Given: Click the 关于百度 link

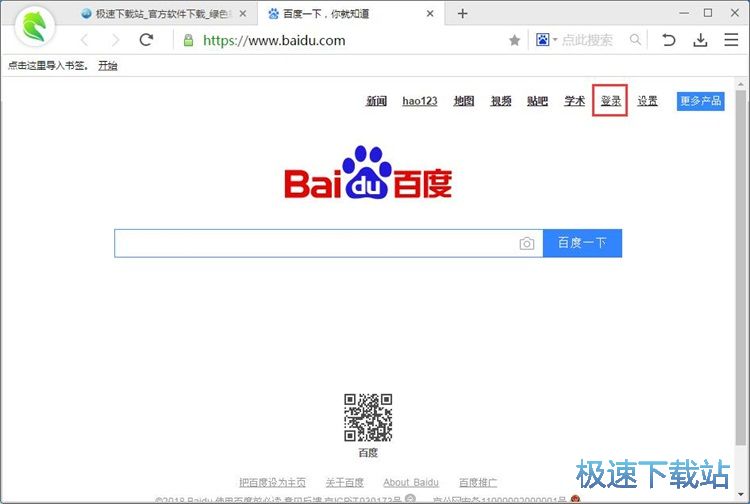Looking at the screenshot, I should pyautogui.click(x=344, y=482).
